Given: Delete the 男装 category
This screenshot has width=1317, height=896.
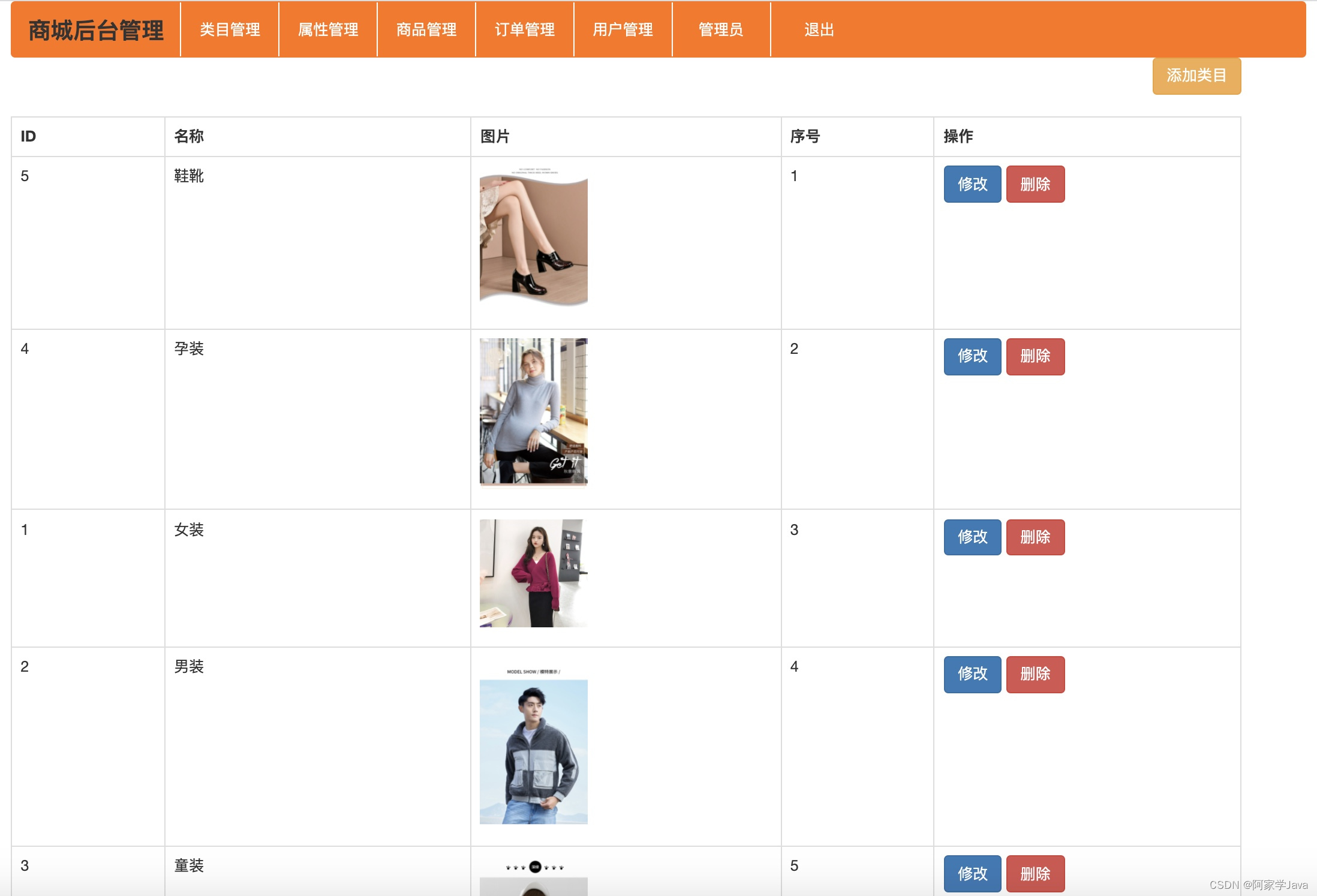Looking at the screenshot, I should pos(1035,674).
